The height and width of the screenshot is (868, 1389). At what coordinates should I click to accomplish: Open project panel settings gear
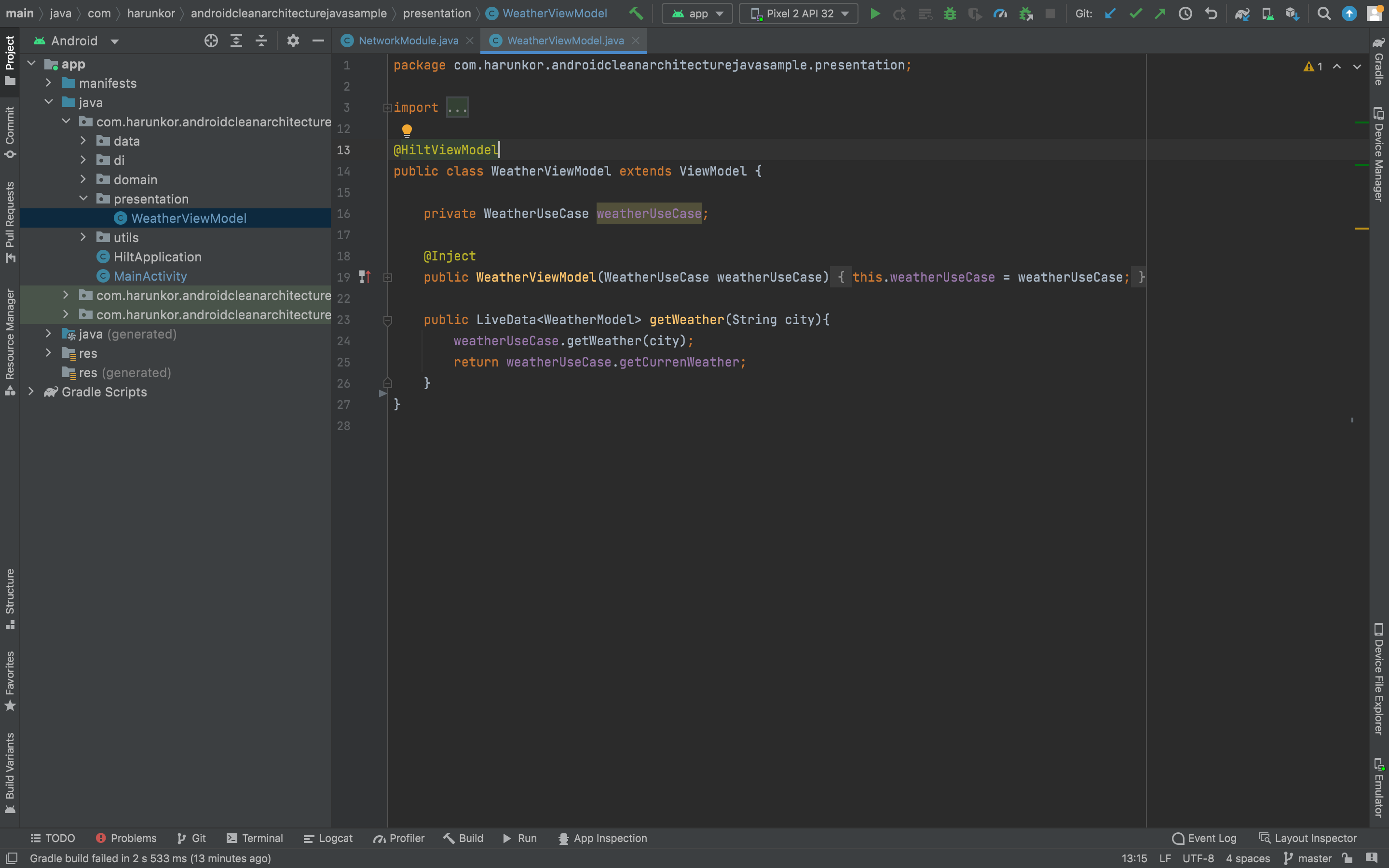click(293, 41)
